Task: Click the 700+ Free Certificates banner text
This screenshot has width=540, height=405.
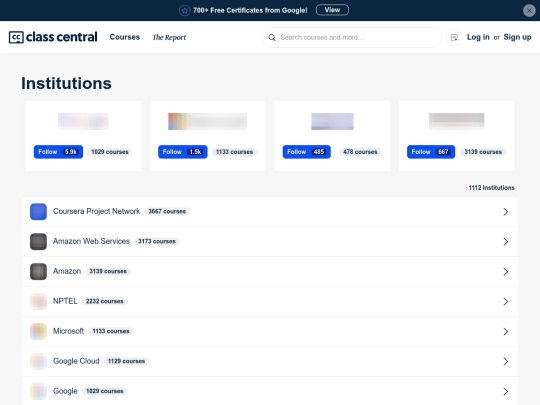Action: (250, 10)
